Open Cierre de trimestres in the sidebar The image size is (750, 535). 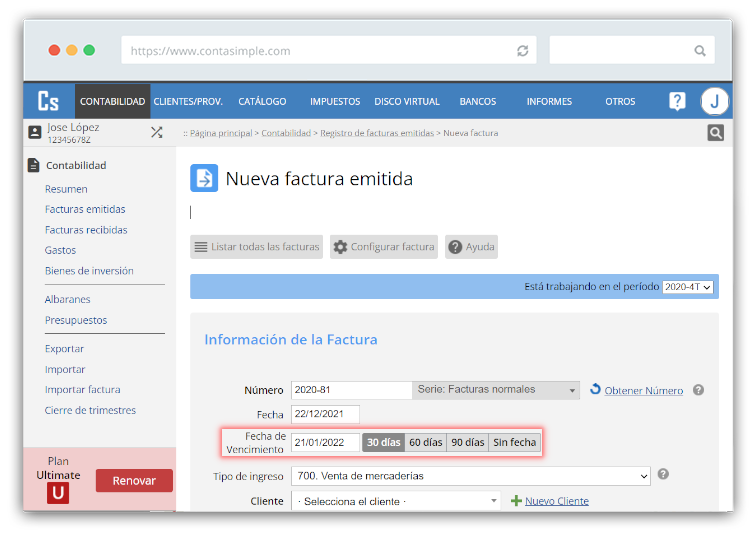90,410
